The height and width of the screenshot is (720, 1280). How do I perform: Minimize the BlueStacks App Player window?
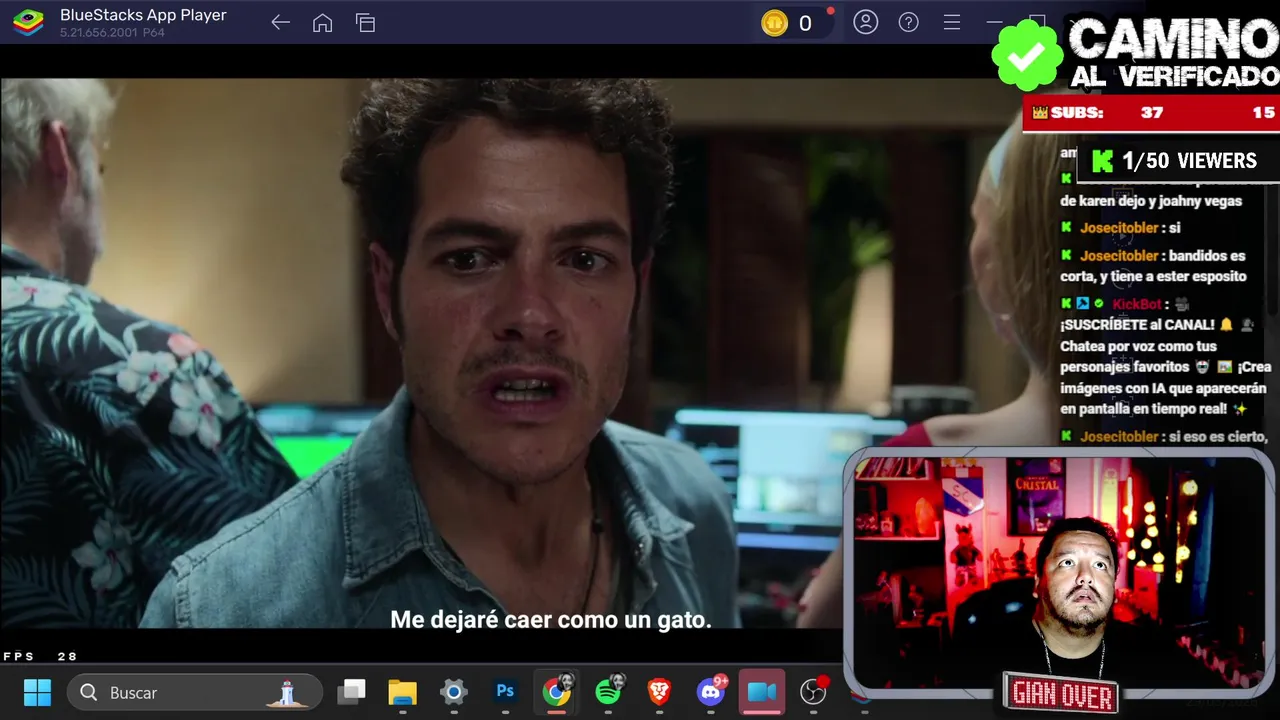[x=994, y=22]
